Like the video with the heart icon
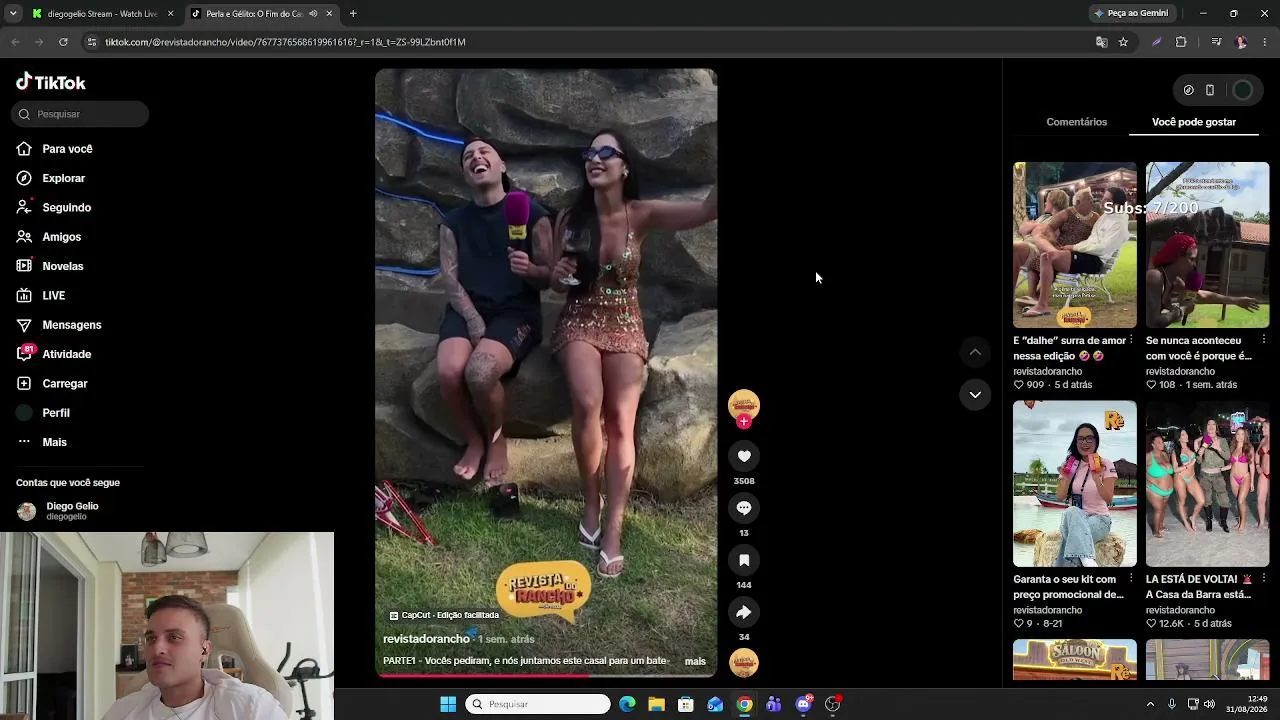The width and height of the screenshot is (1280, 720). (x=744, y=456)
